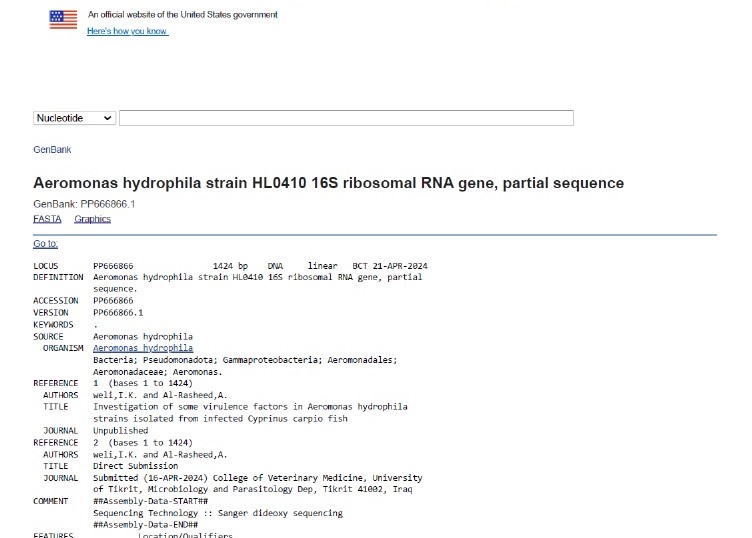Focus the empty search text box
Screen dimensions: 752x538
(346, 118)
